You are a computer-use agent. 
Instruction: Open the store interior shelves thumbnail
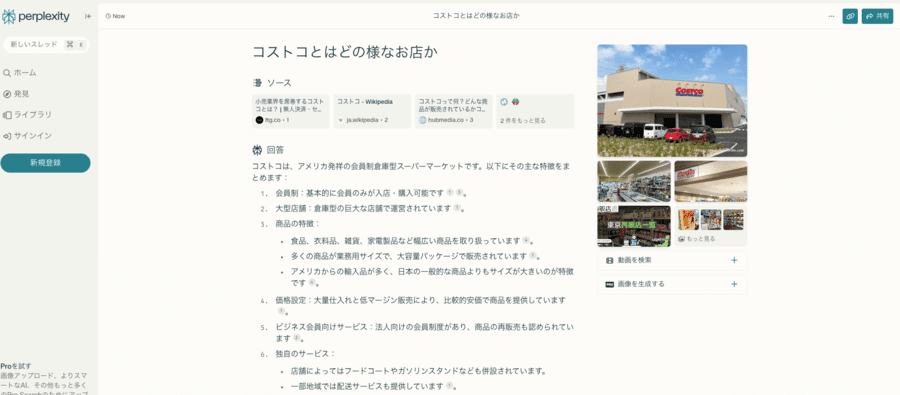tap(634, 181)
